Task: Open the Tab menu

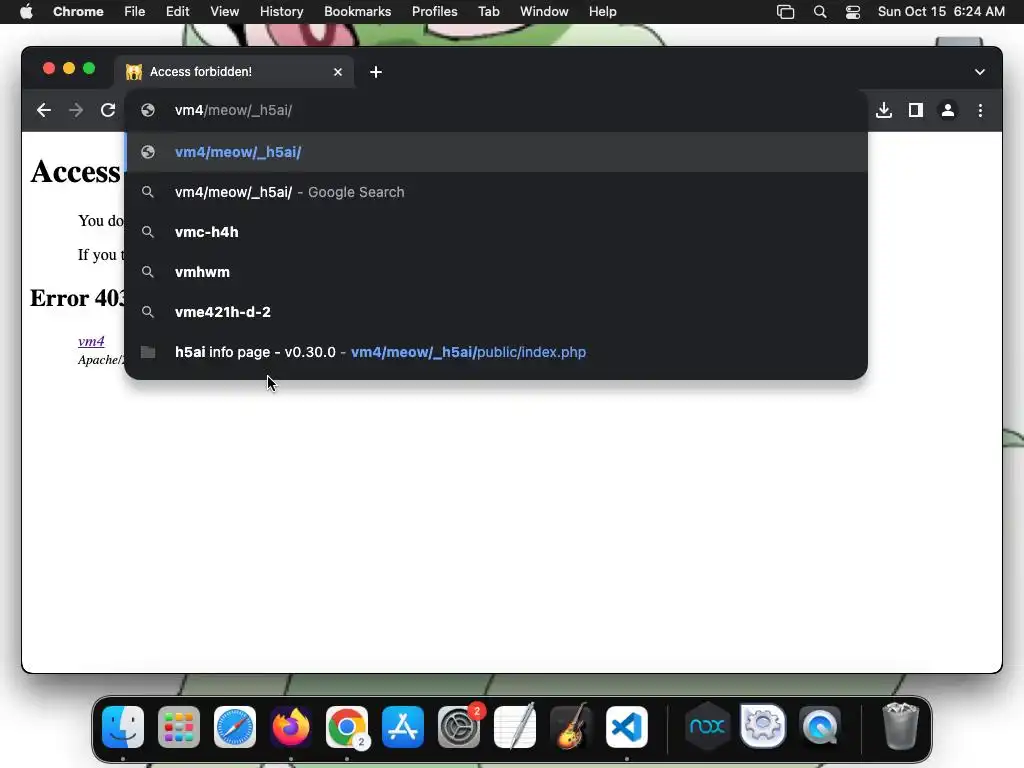Action: tap(488, 12)
